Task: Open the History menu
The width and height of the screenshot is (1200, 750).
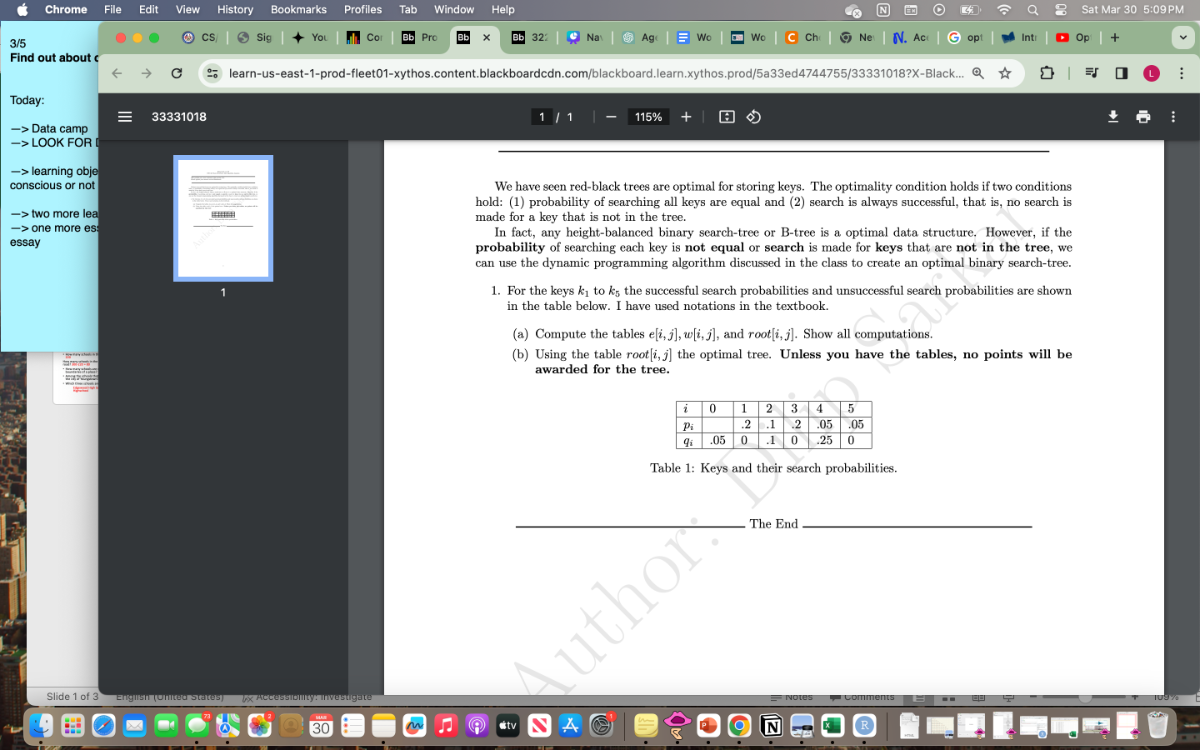Action: [x=234, y=9]
